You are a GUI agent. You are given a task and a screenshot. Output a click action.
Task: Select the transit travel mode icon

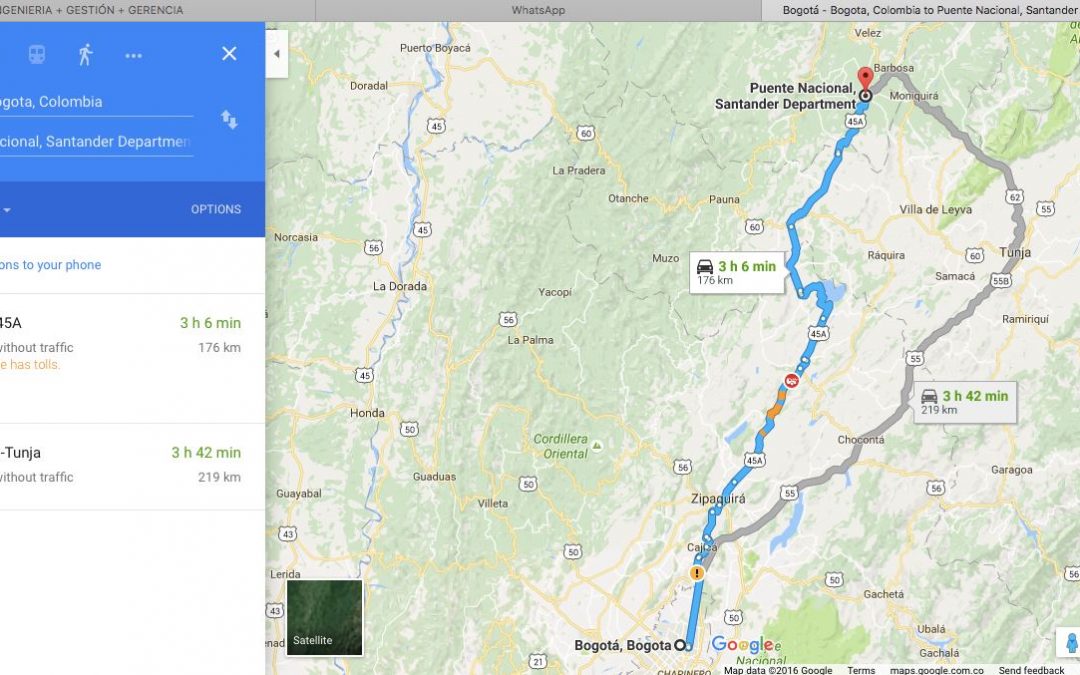coord(37,54)
